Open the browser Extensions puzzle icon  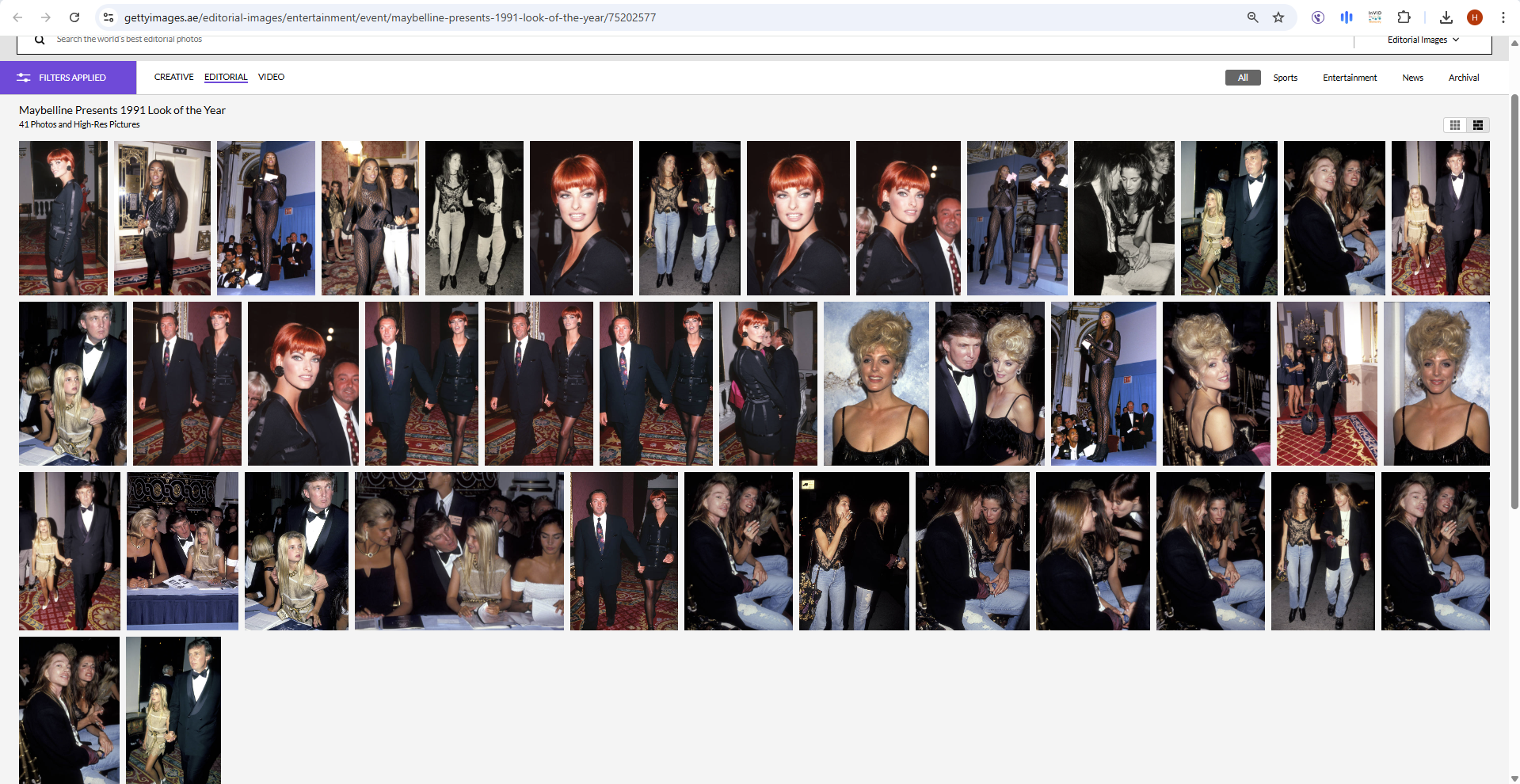1404,17
